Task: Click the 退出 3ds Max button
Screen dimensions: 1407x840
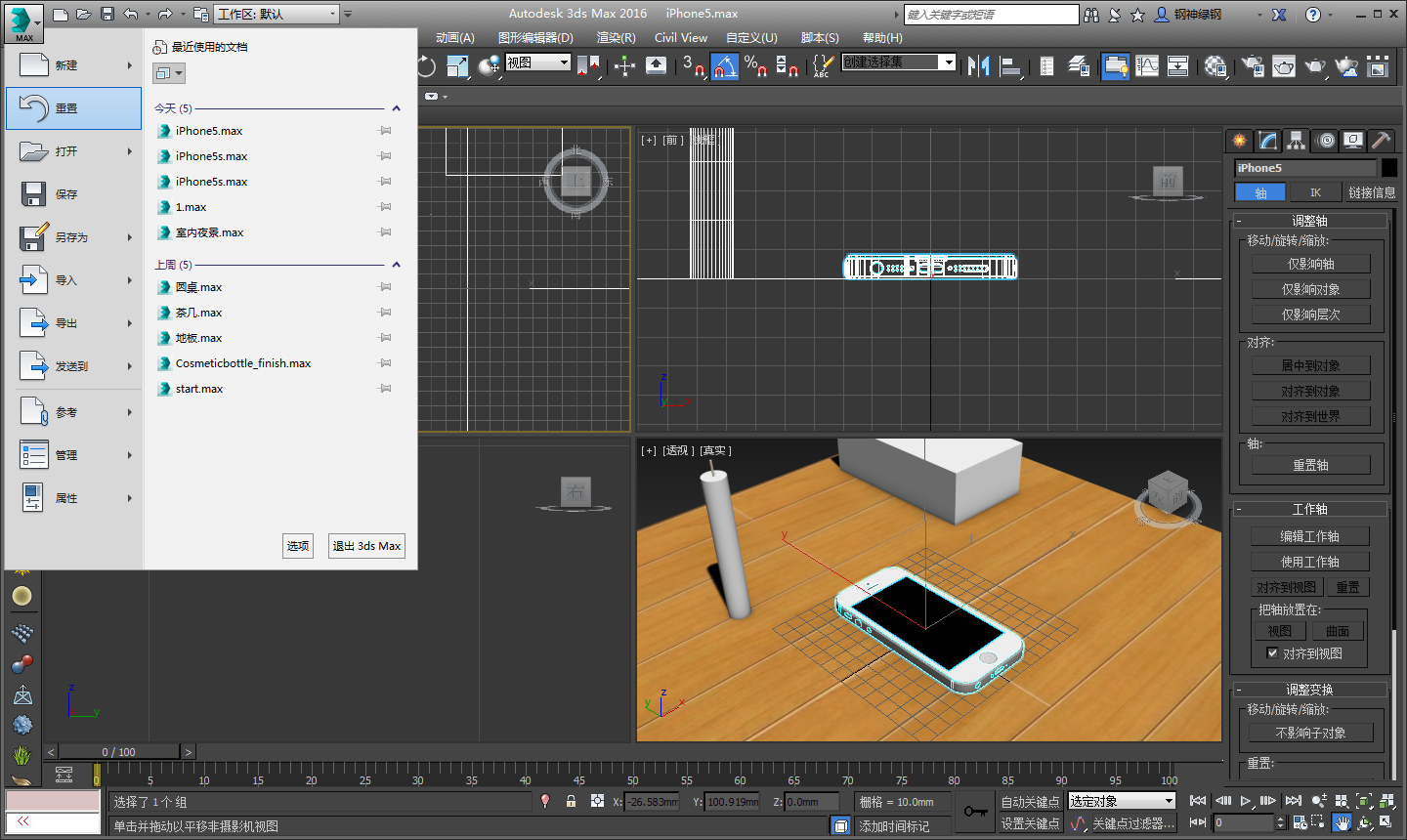Action: [x=366, y=546]
